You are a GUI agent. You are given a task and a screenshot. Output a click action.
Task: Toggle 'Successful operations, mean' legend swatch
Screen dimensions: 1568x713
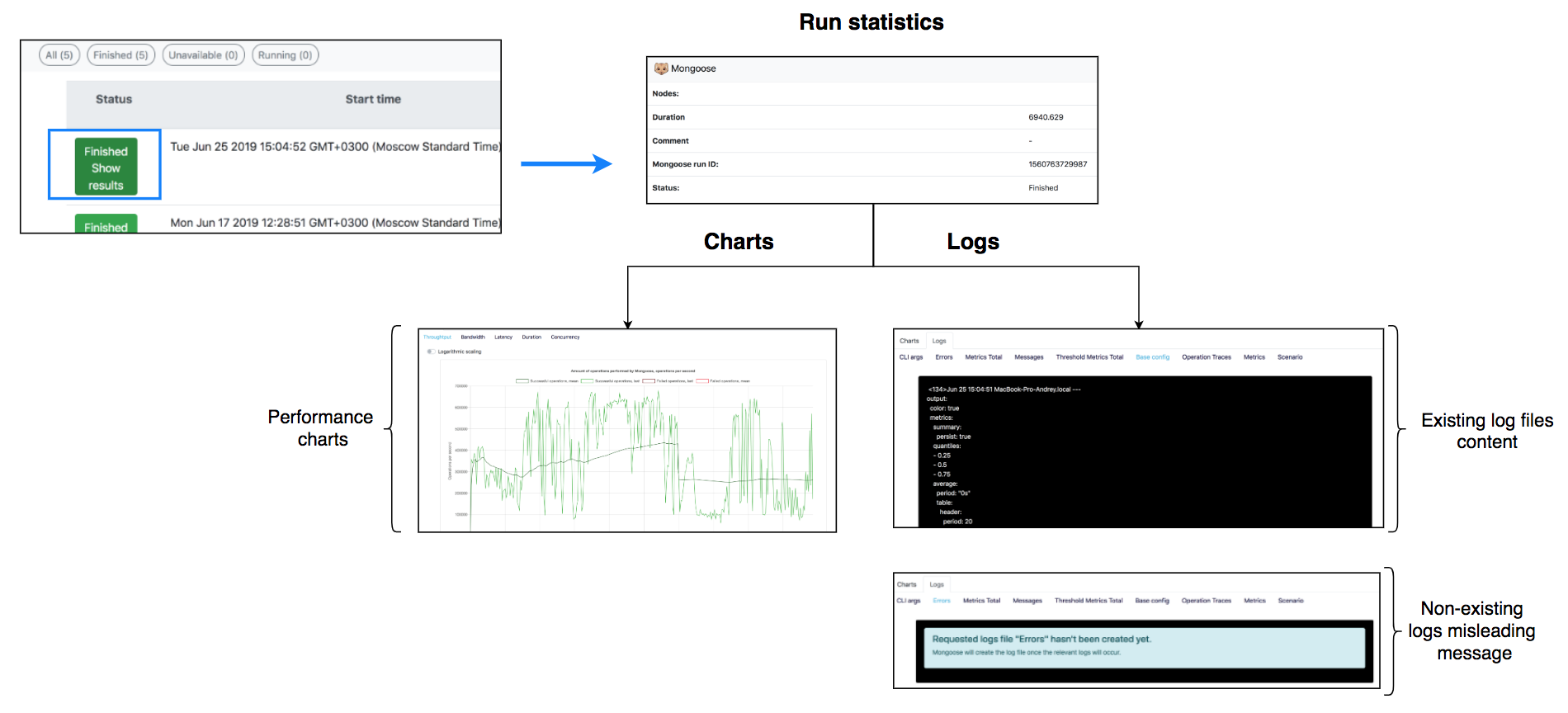[522, 381]
